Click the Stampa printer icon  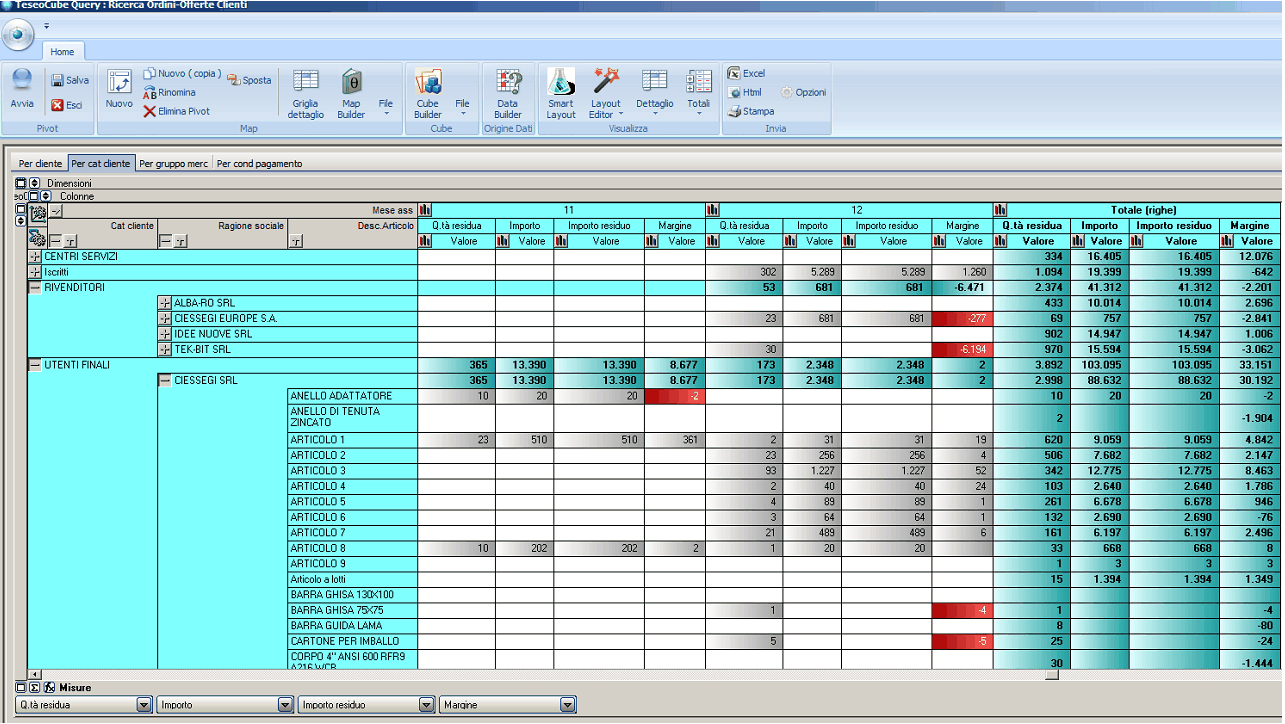pyautogui.click(x=735, y=111)
